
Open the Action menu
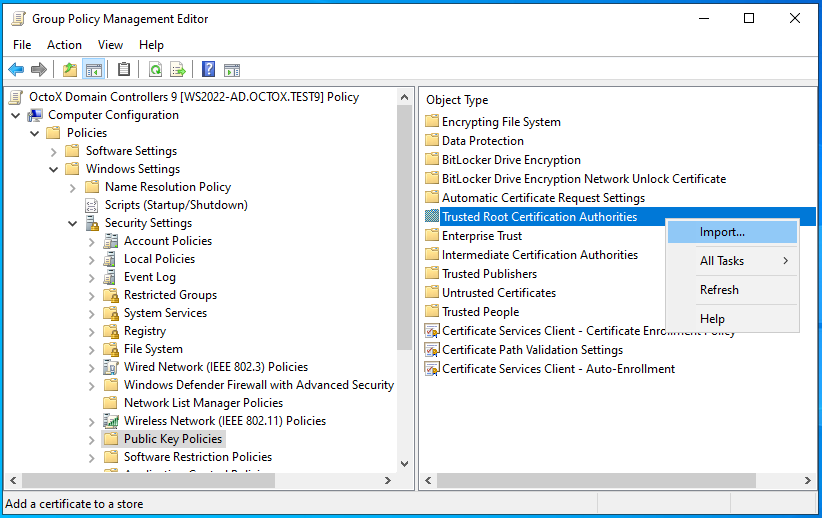64,45
